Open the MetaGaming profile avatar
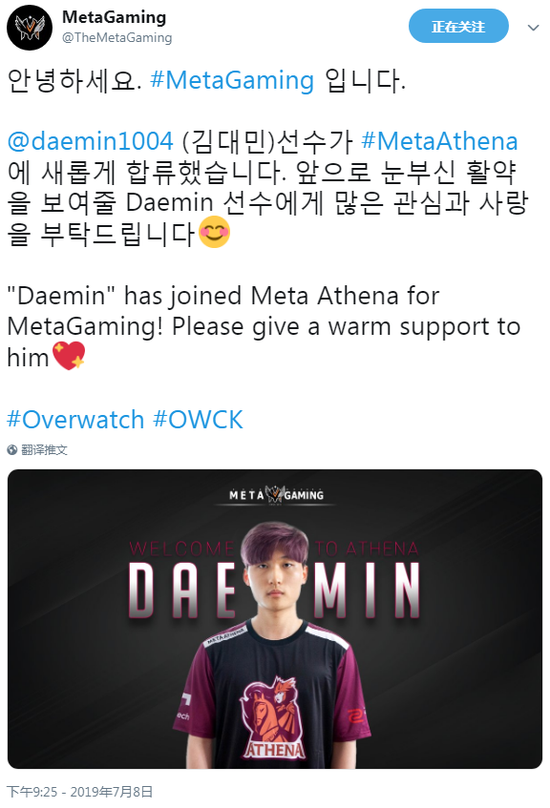550x808 pixels. (x=29, y=27)
